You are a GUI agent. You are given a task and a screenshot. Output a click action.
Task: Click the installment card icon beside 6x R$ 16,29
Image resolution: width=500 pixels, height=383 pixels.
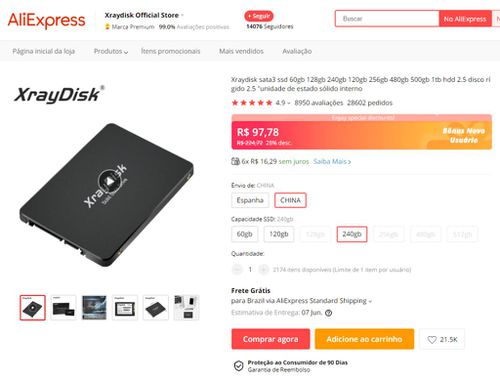(x=235, y=161)
